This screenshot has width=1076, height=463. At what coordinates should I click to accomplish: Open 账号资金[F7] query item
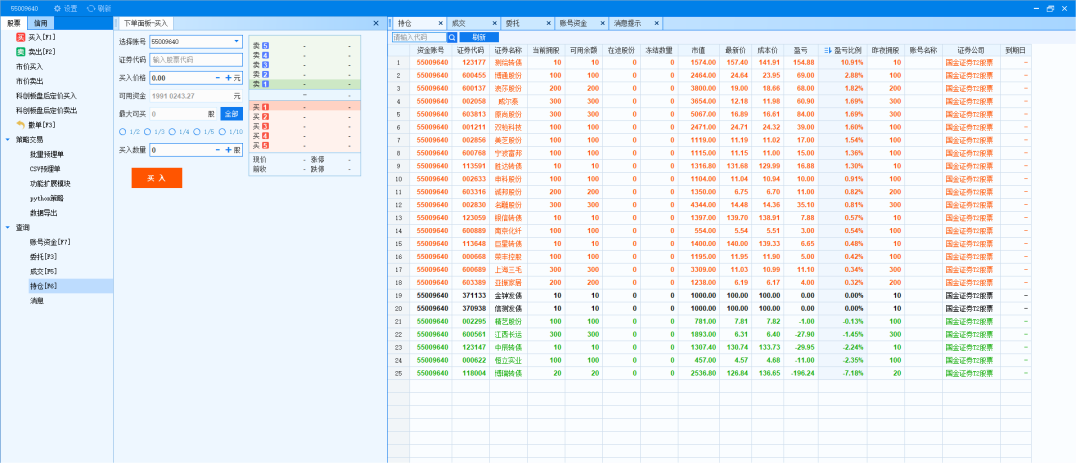(x=50, y=241)
